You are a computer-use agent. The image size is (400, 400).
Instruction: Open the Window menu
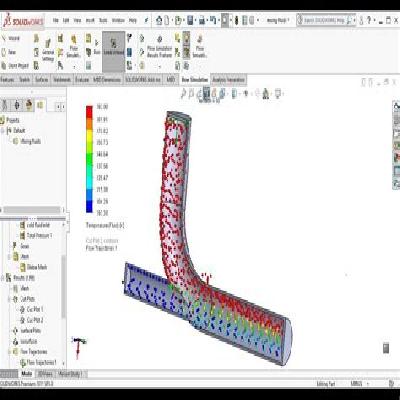click(x=118, y=21)
